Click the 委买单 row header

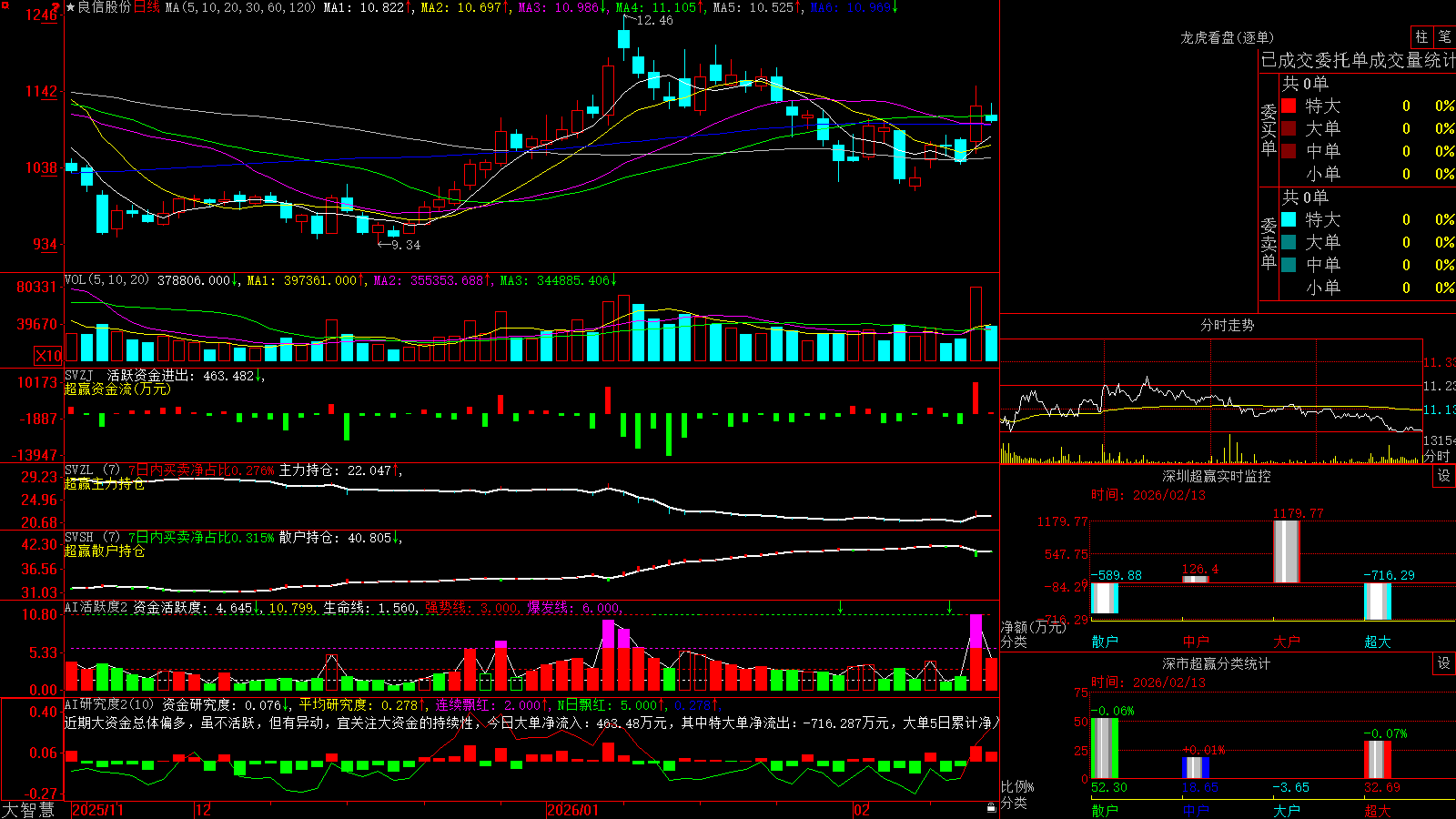click(x=1269, y=129)
